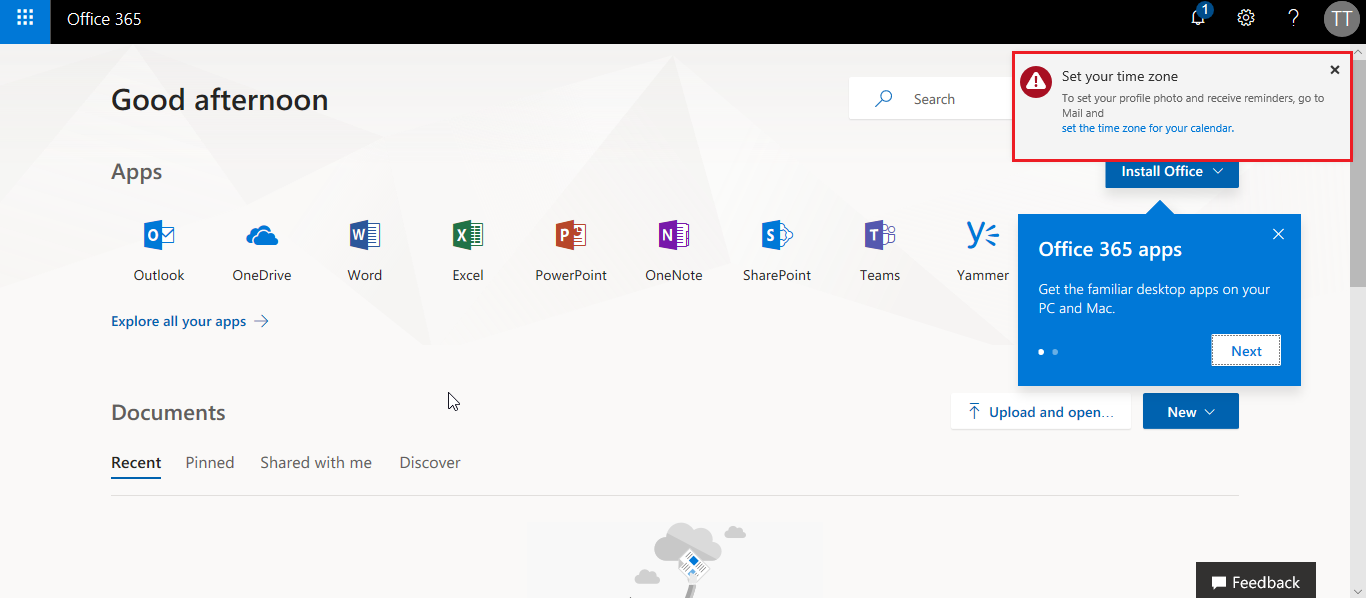Click Next in the Office 365 apps tip
1366x598 pixels.
(x=1246, y=351)
